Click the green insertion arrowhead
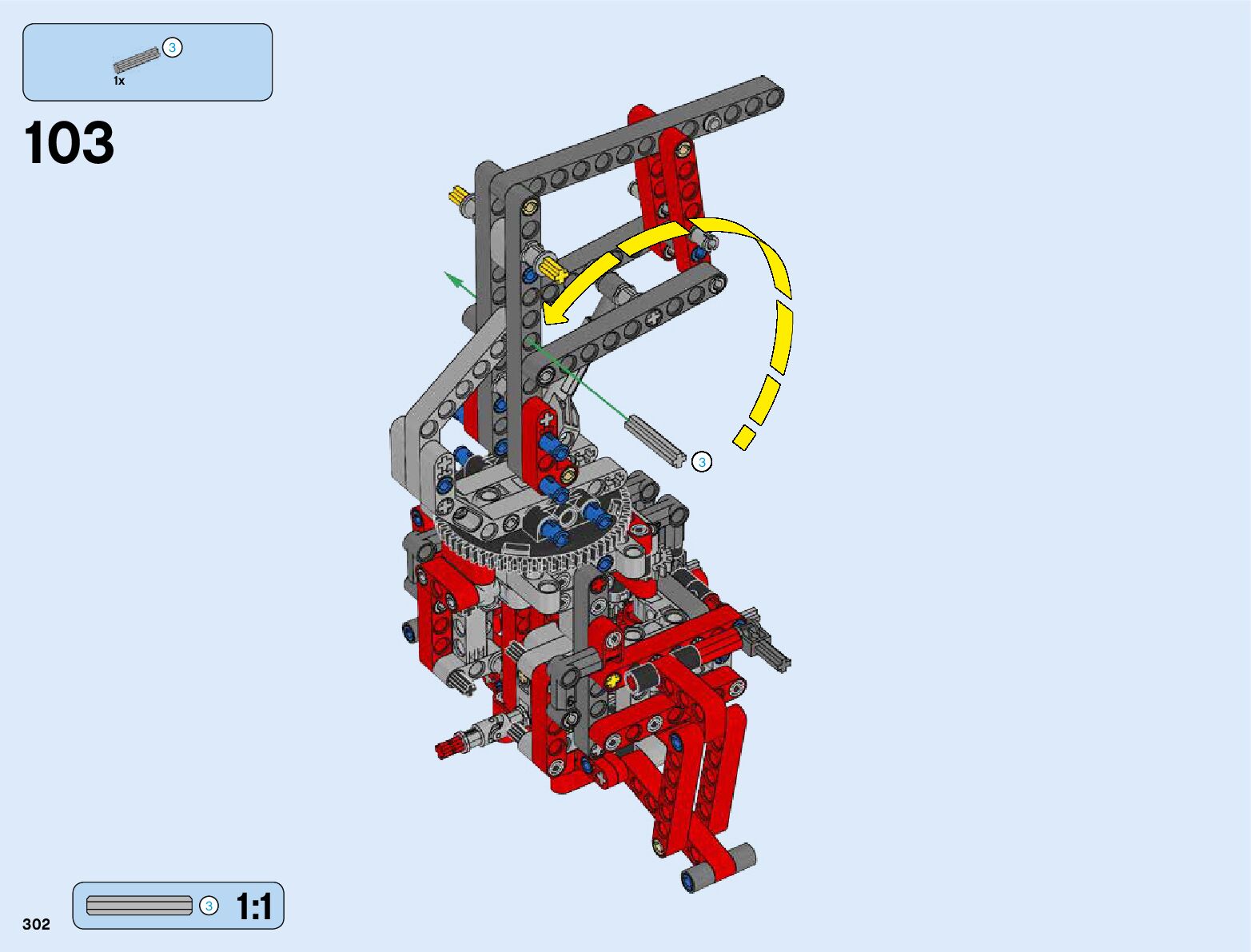This screenshot has height=952, width=1251. [x=452, y=278]
